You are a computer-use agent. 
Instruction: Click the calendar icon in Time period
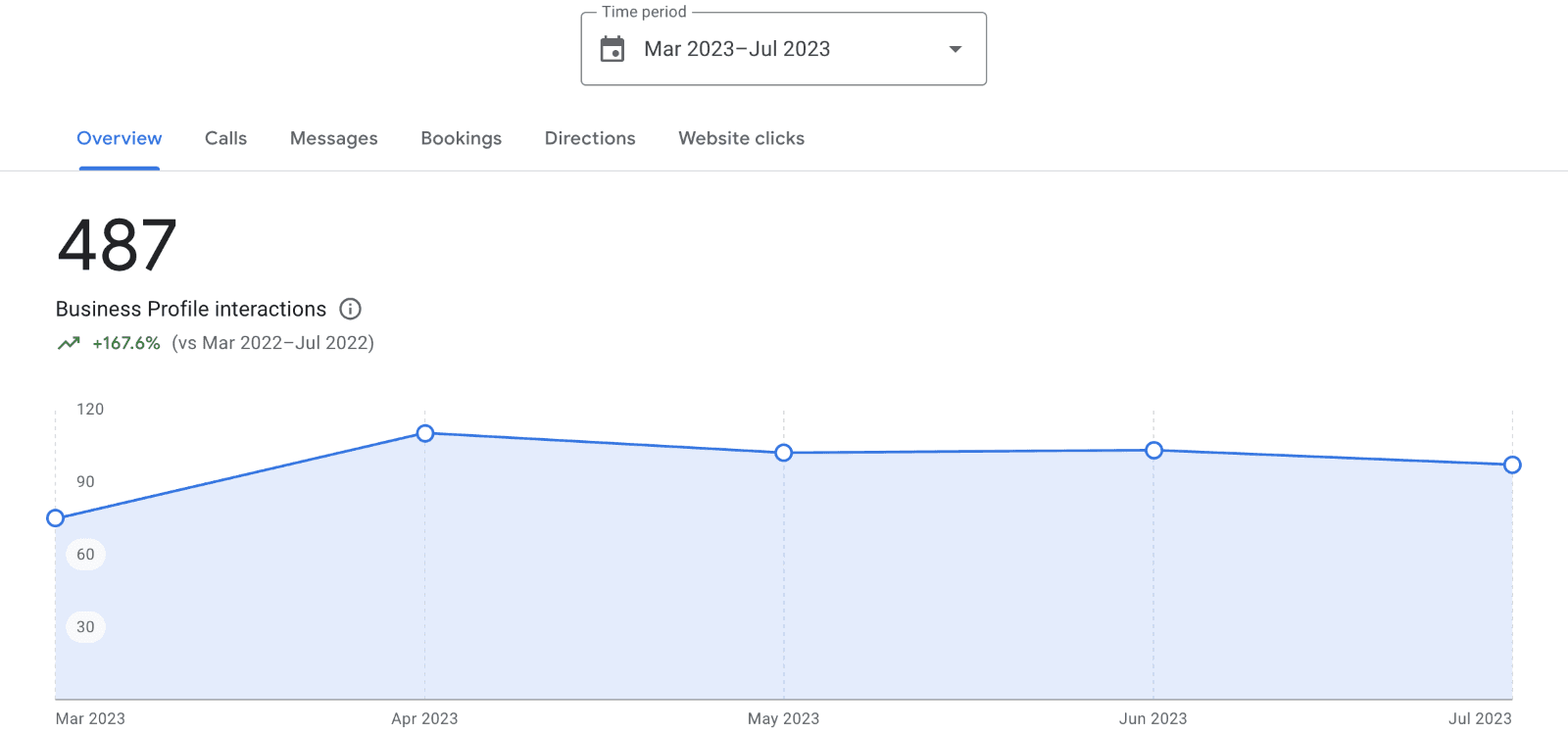click(612, 49)
